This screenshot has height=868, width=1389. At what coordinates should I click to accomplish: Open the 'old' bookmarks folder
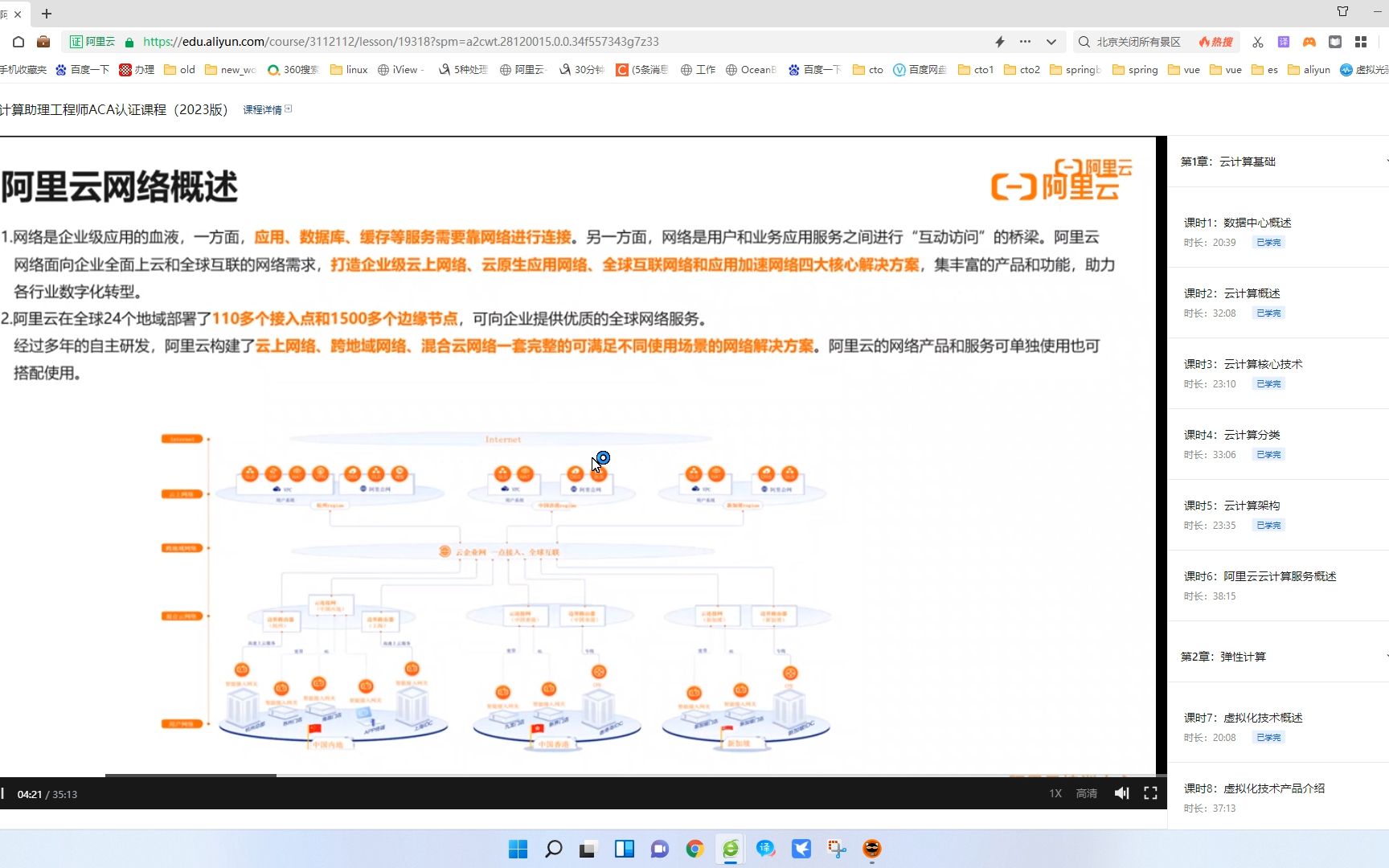click(179, 70)
